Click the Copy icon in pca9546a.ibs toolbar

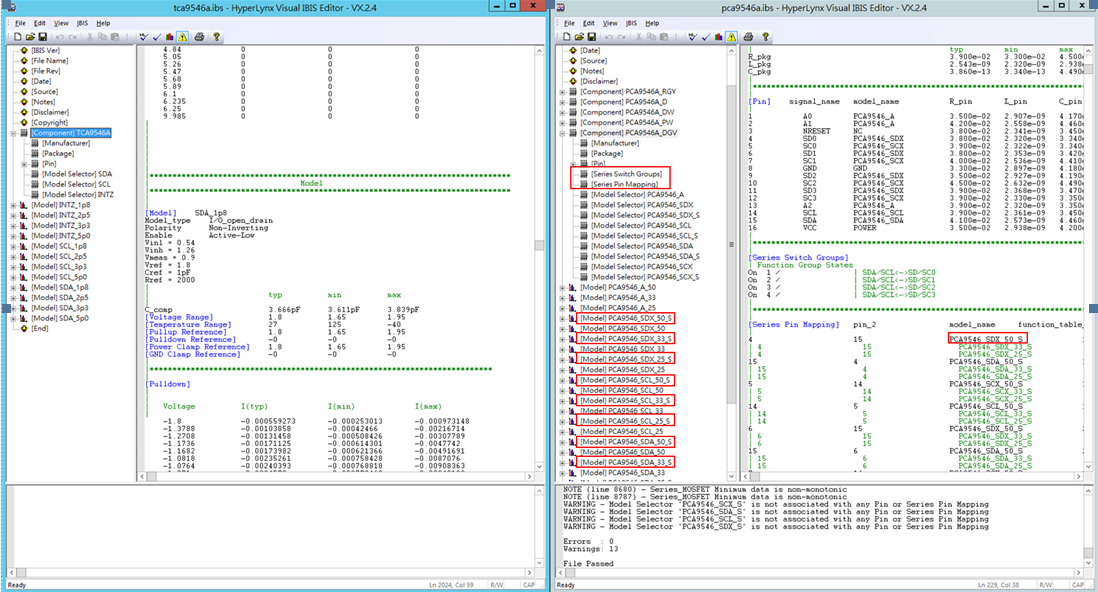pos(651,37)
